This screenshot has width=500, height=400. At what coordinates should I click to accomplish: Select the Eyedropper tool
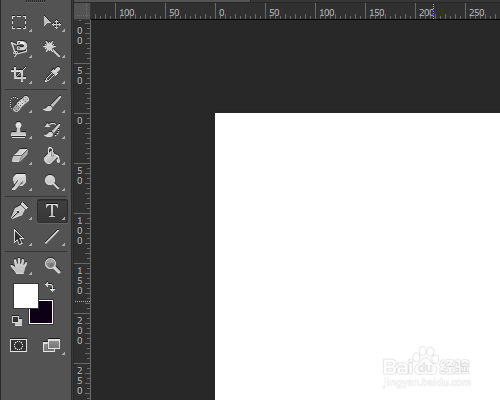click(52, 74)
